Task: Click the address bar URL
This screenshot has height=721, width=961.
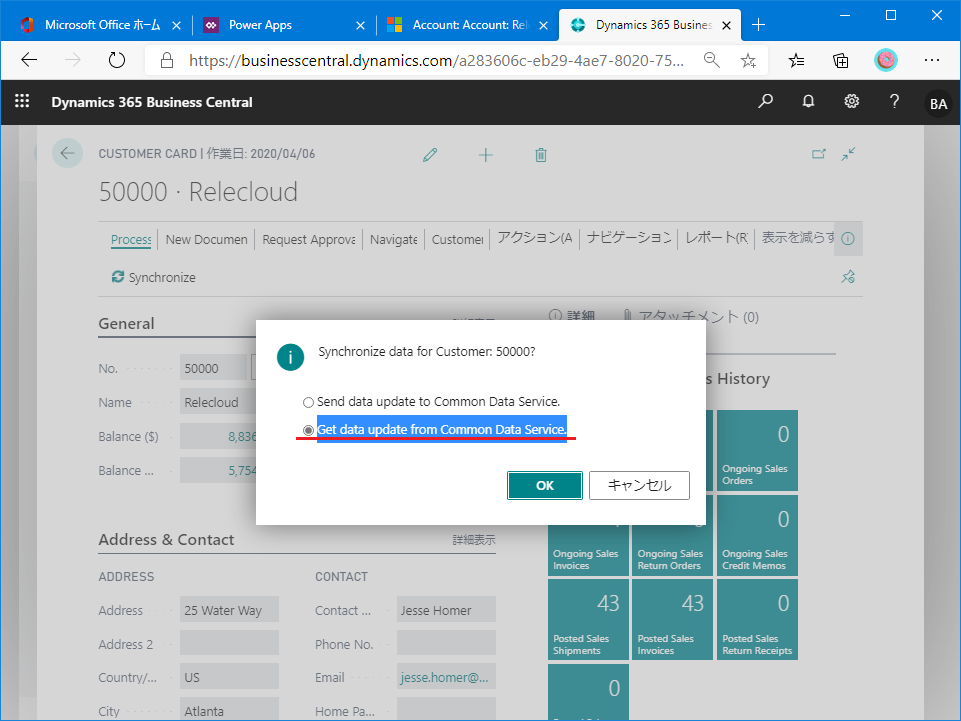Action: (x=436, y=60)
